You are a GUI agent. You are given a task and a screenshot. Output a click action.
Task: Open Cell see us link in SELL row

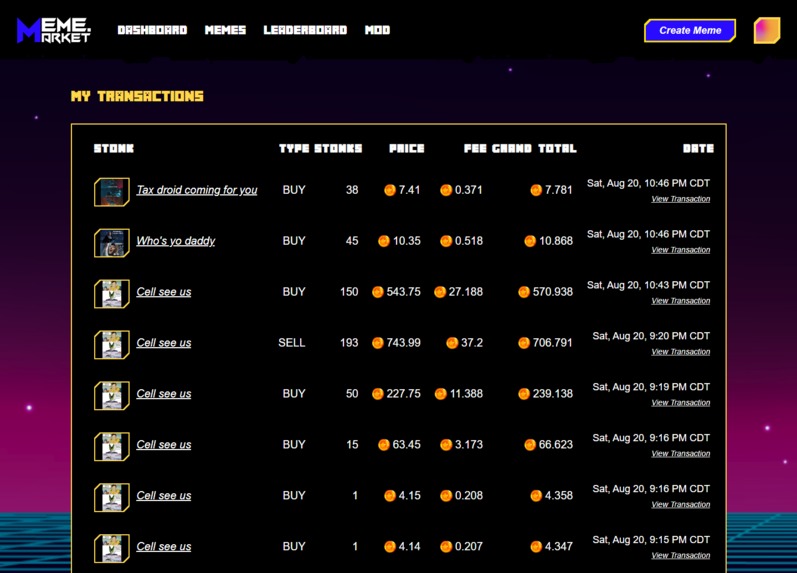coord(164,343)
